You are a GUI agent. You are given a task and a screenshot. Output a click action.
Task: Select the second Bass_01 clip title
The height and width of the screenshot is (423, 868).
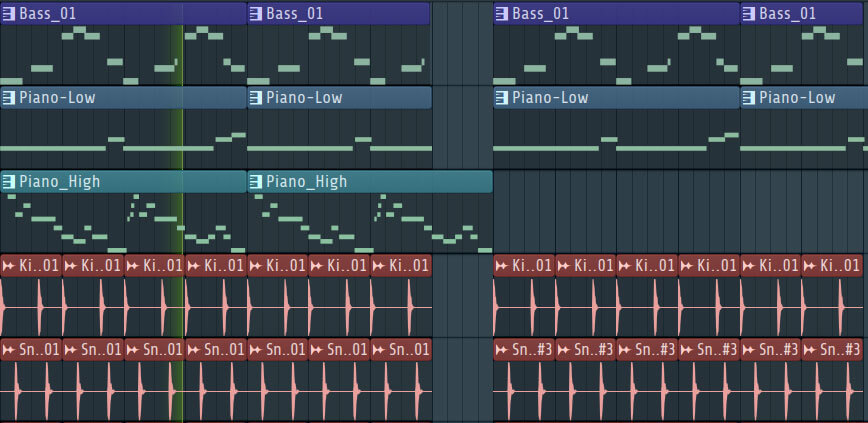[x=294, y=14]
